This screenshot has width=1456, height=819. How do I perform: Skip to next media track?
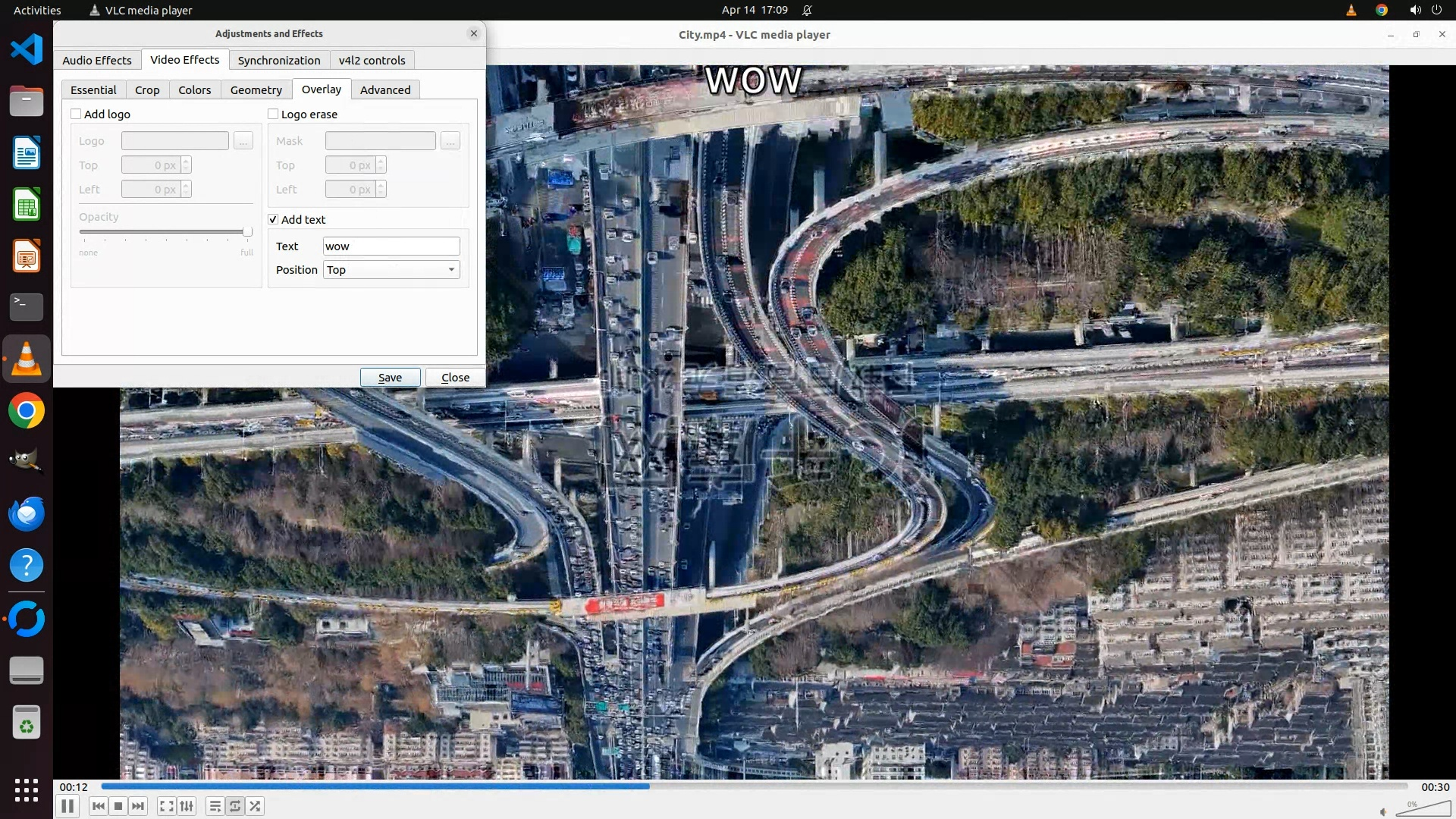pyautogui.click(x=138, y=806)
